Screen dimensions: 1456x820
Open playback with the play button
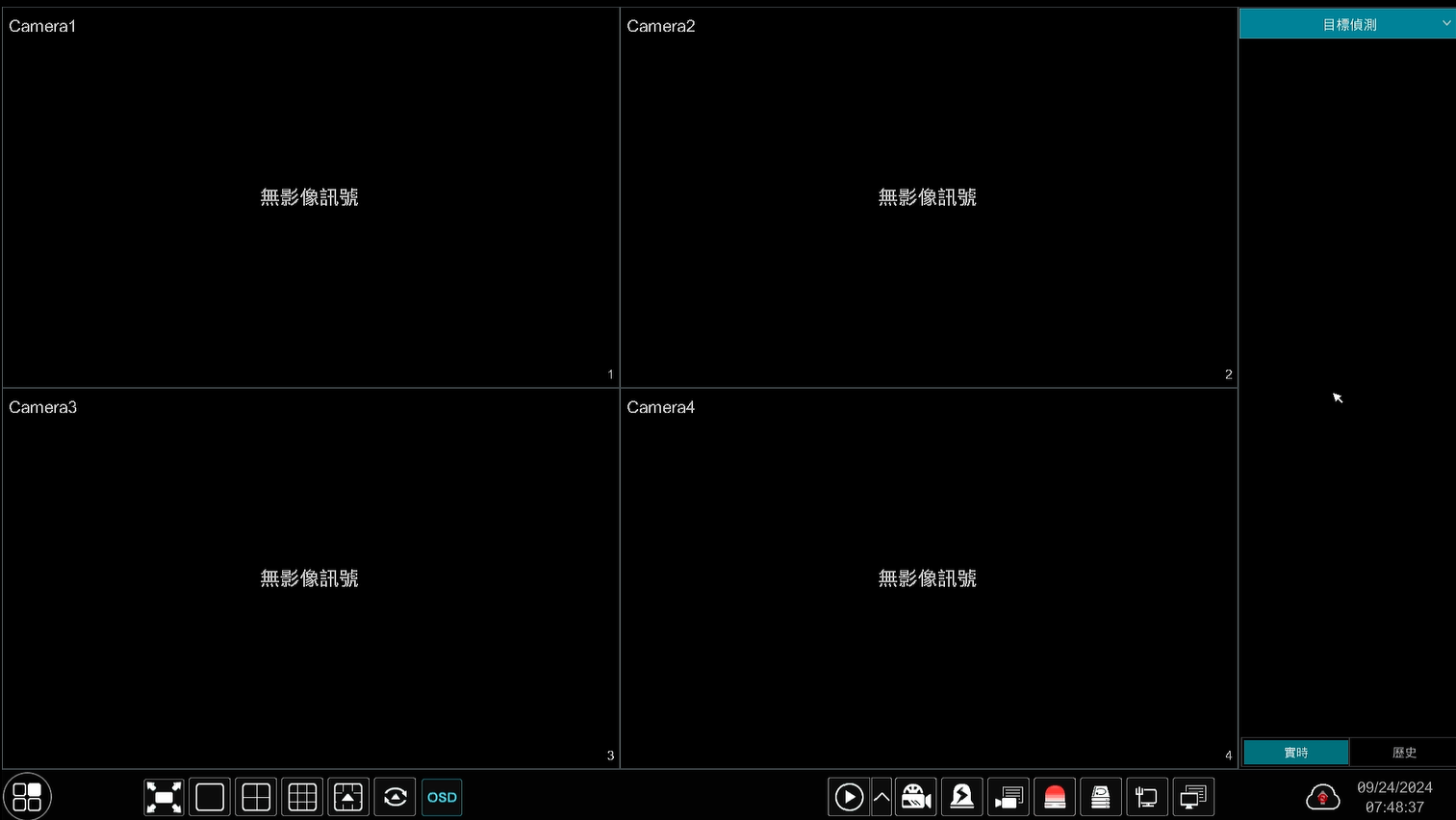coord(849,797)
